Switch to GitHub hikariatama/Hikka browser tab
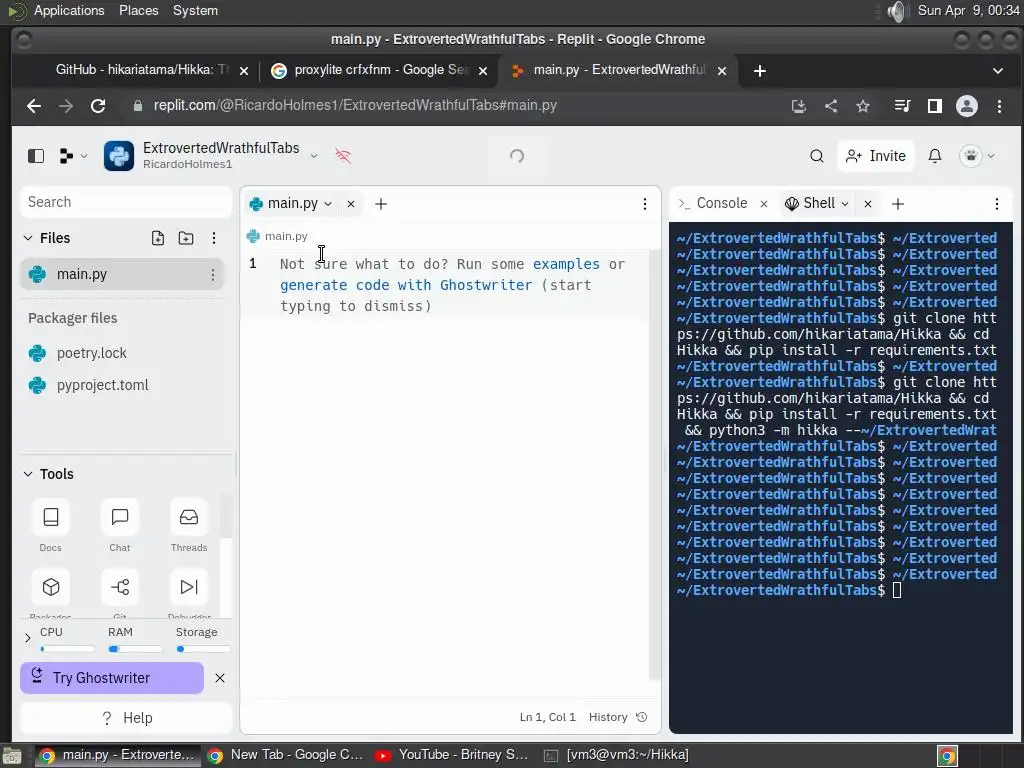The image size is (1024, 768). tap(142, 70)
